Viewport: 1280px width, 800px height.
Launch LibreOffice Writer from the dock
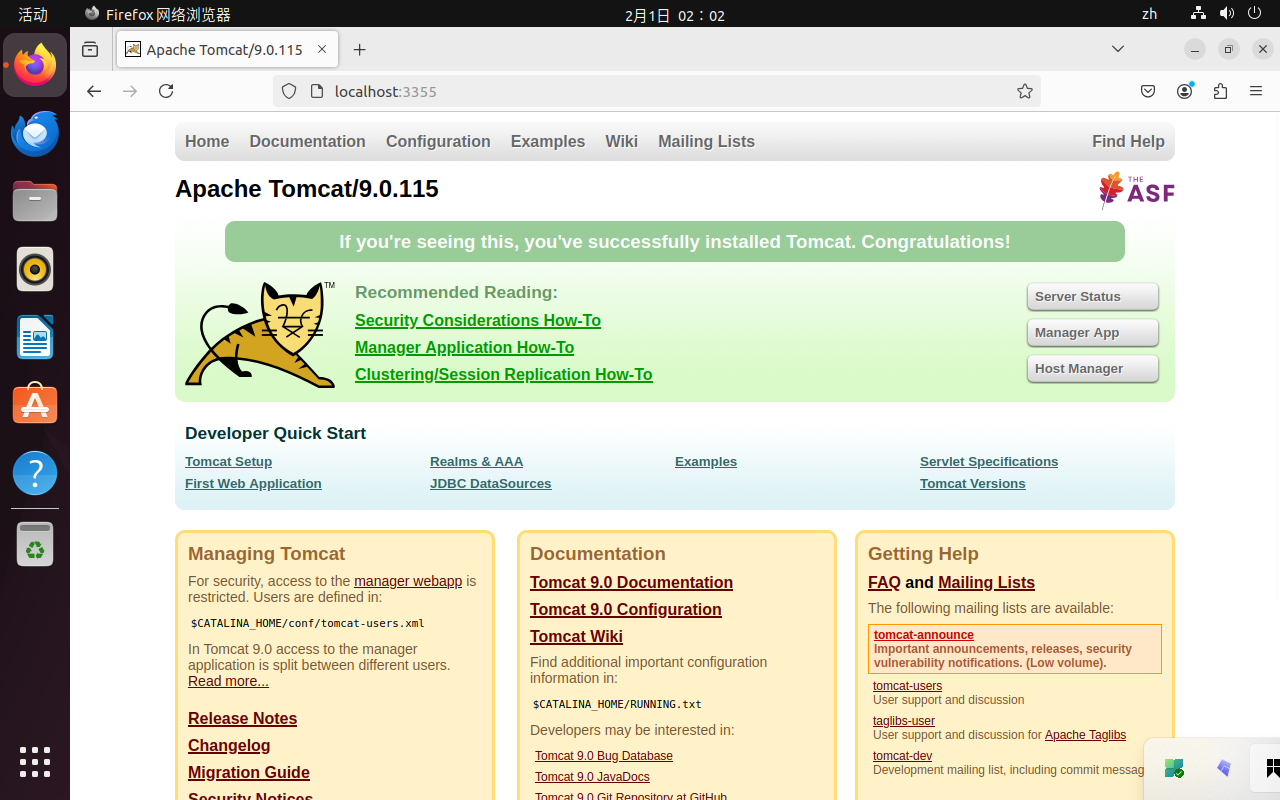[35, 337]
